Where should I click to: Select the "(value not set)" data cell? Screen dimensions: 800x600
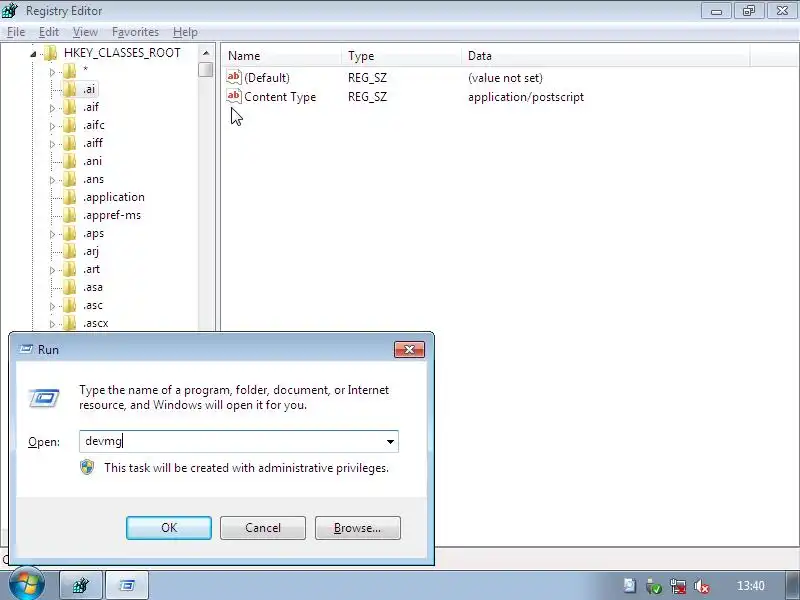pyautogui.click(x=505, y=78)
